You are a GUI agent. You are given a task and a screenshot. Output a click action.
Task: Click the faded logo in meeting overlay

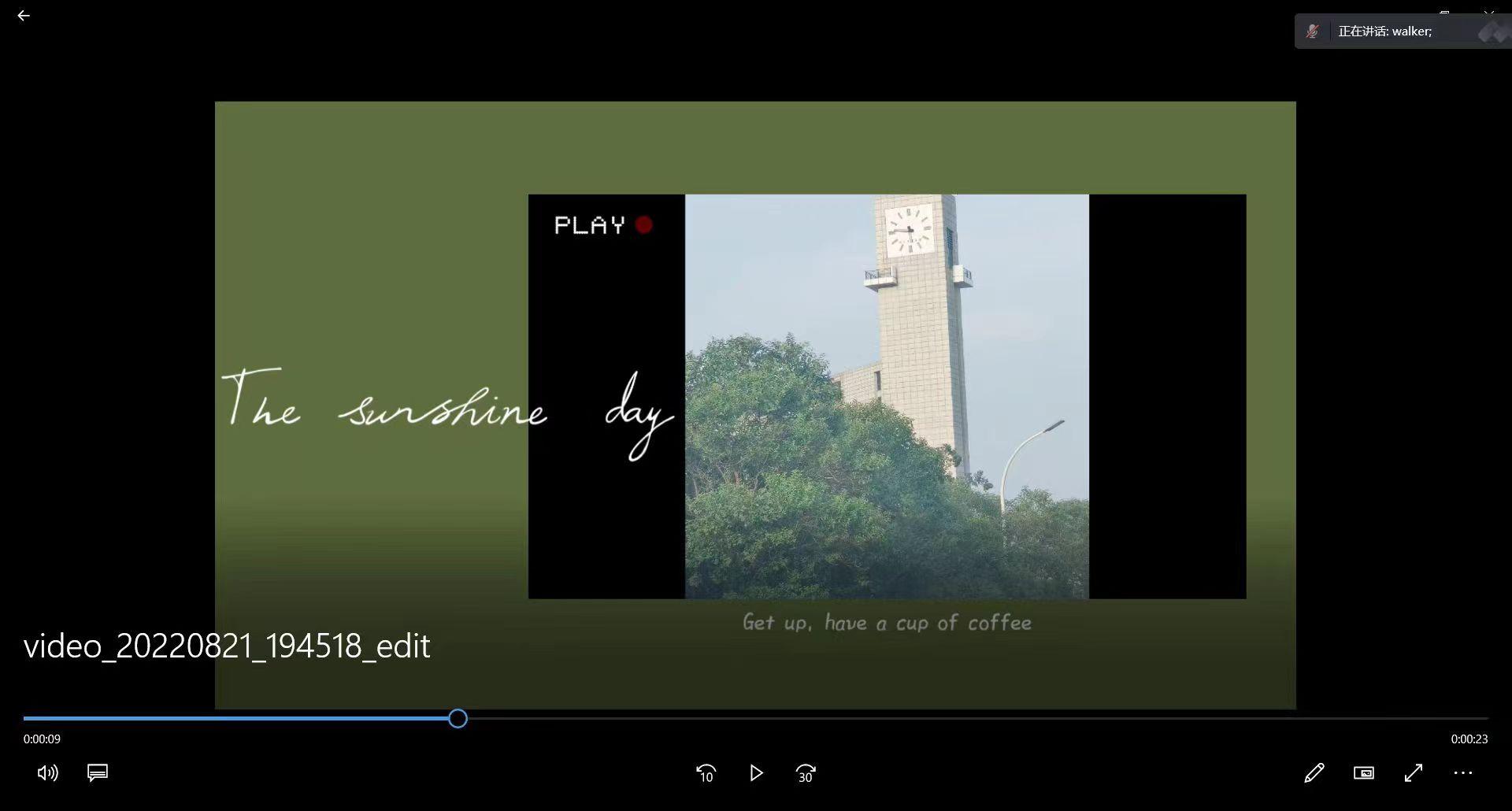pyautogui.click(x=1492, y=32)
